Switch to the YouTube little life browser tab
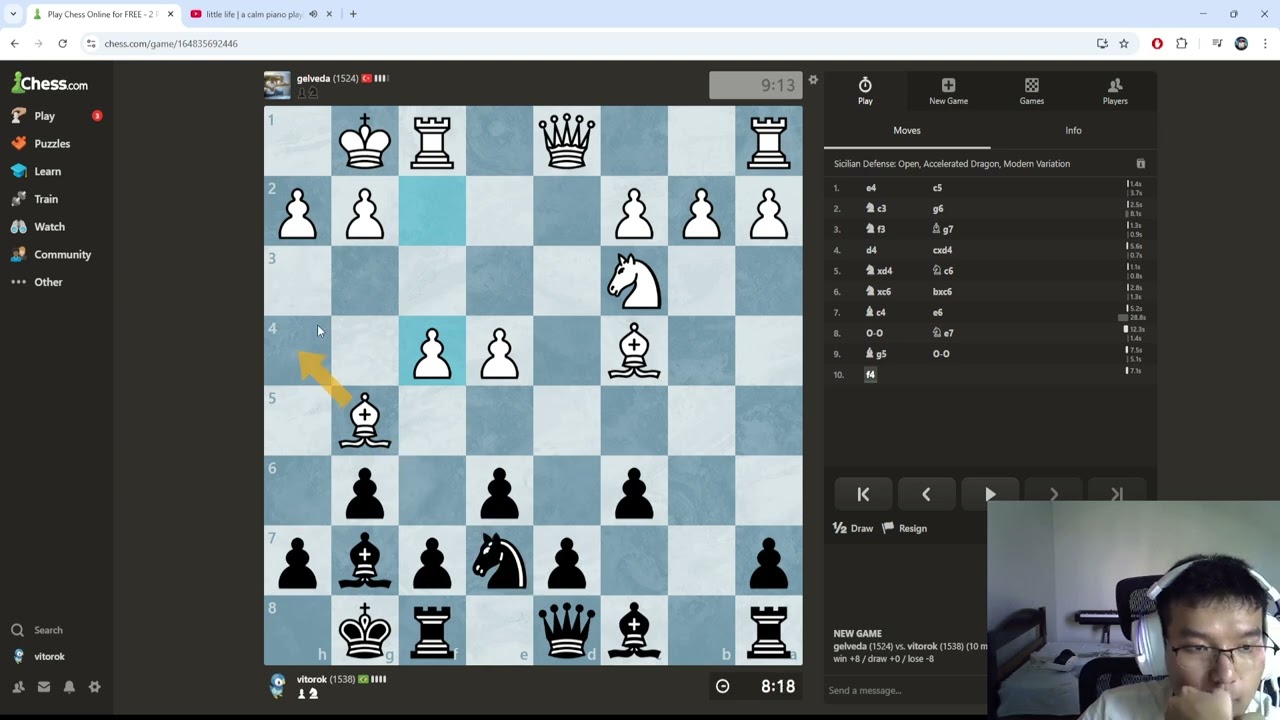Image resolution: width=1280 pixels, height=720 pixels. (253, 14)
